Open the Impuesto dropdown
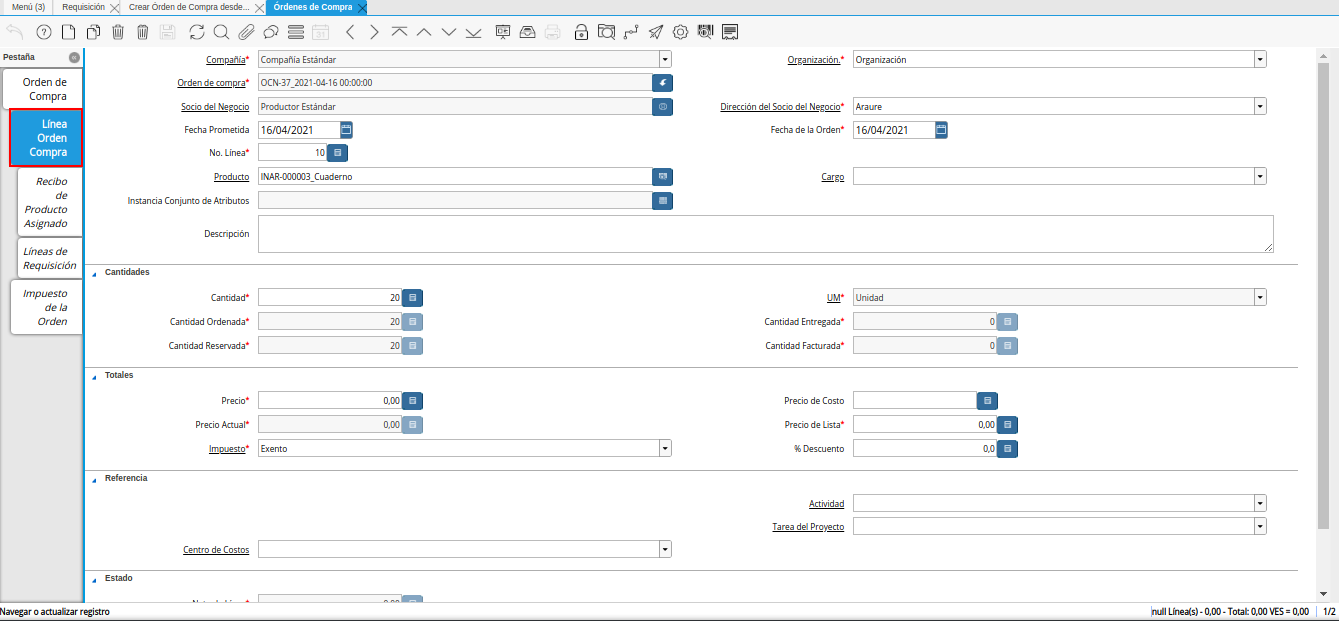The image size is (1339, 621). pyautogui.click(x=665, y=449)
